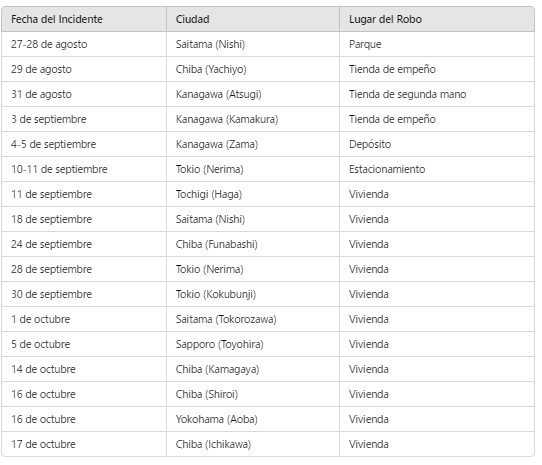Click the Fecha del Incidente column header

(x=84, y=19)
